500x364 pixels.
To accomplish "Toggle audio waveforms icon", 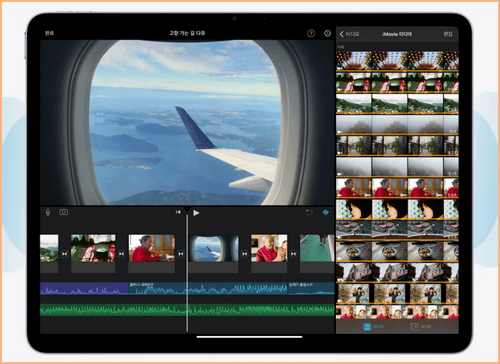I will point(326,212).
